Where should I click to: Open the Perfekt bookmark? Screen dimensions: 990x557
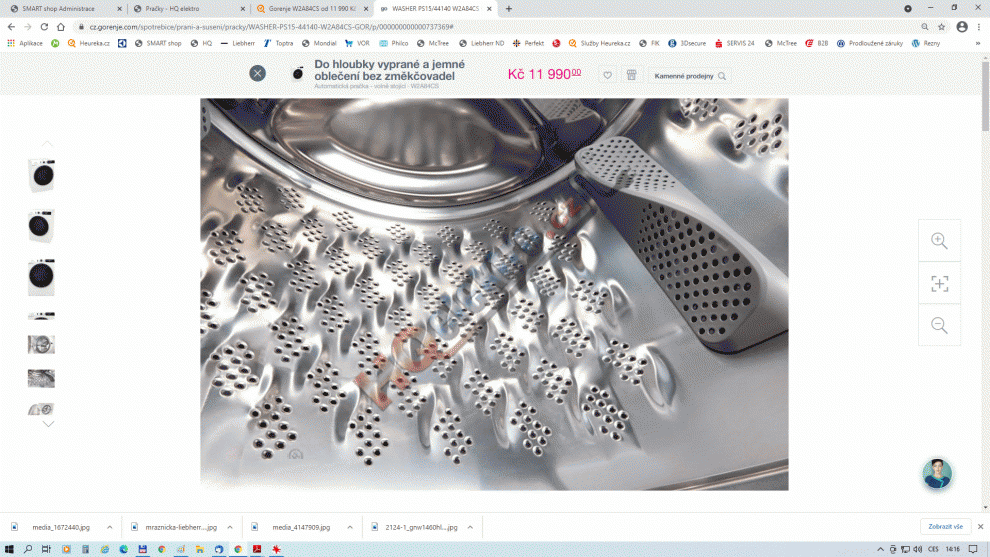(x=528, y=44)
